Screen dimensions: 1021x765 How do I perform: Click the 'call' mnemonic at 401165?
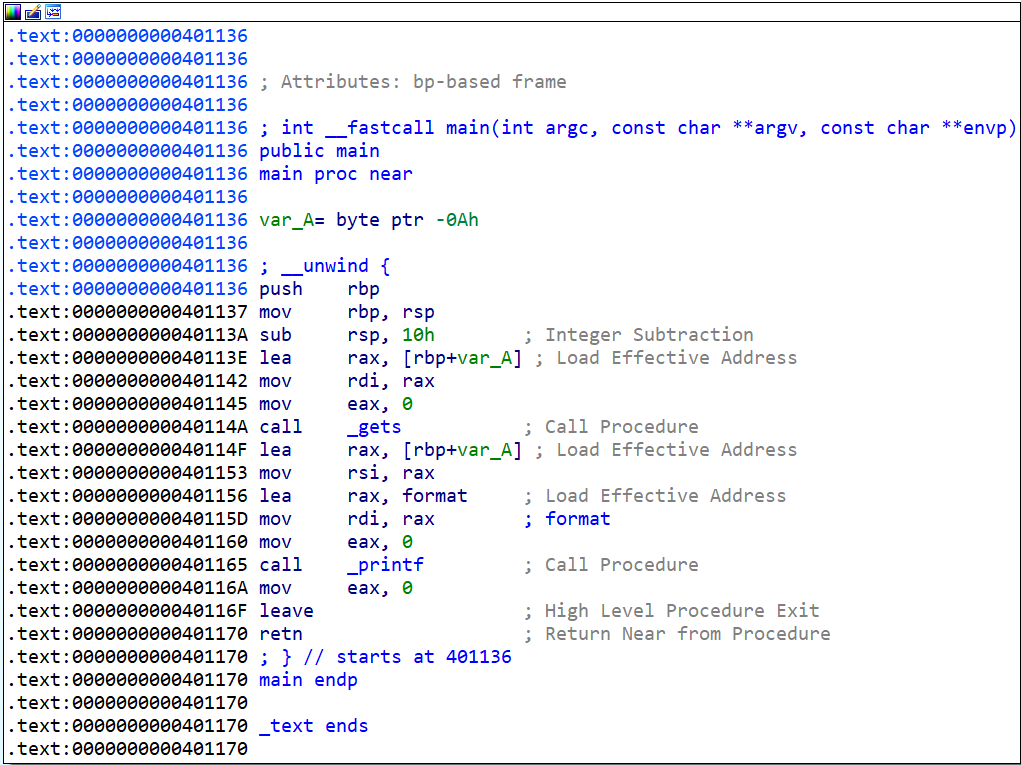pos(281,565)
